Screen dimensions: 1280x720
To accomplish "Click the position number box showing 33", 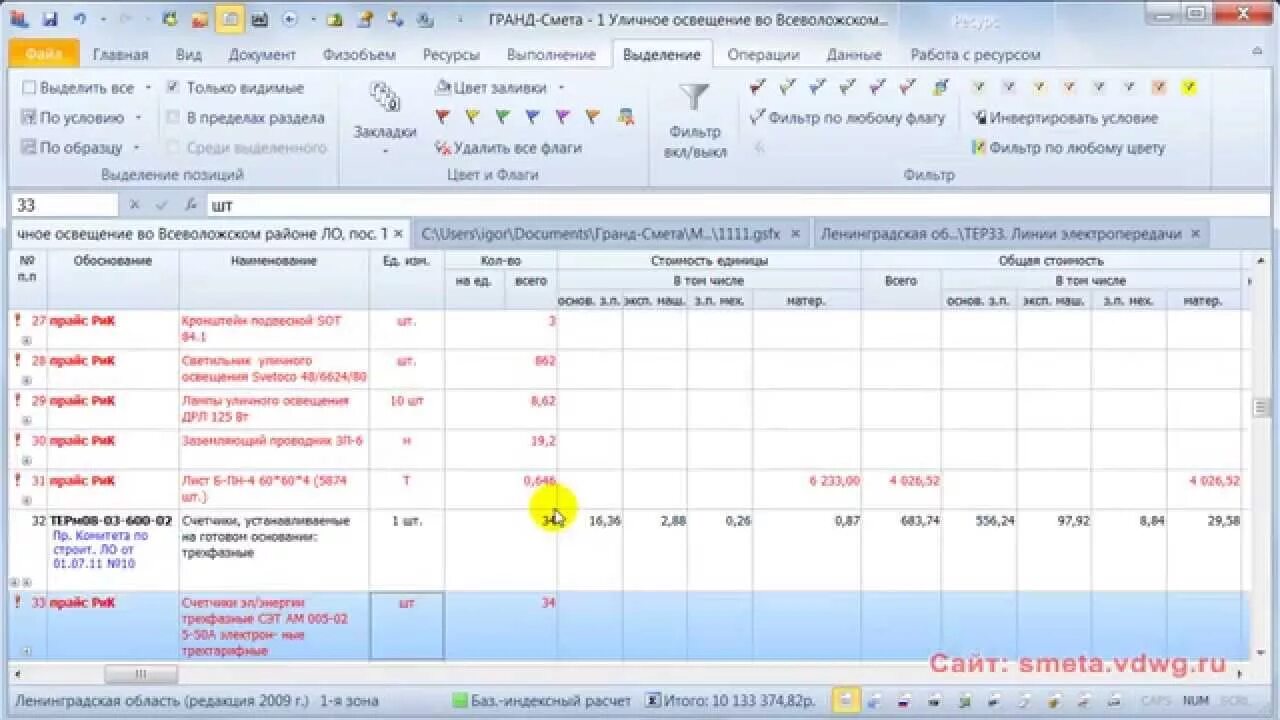I will pyautogui.click(x=65, y=205).
